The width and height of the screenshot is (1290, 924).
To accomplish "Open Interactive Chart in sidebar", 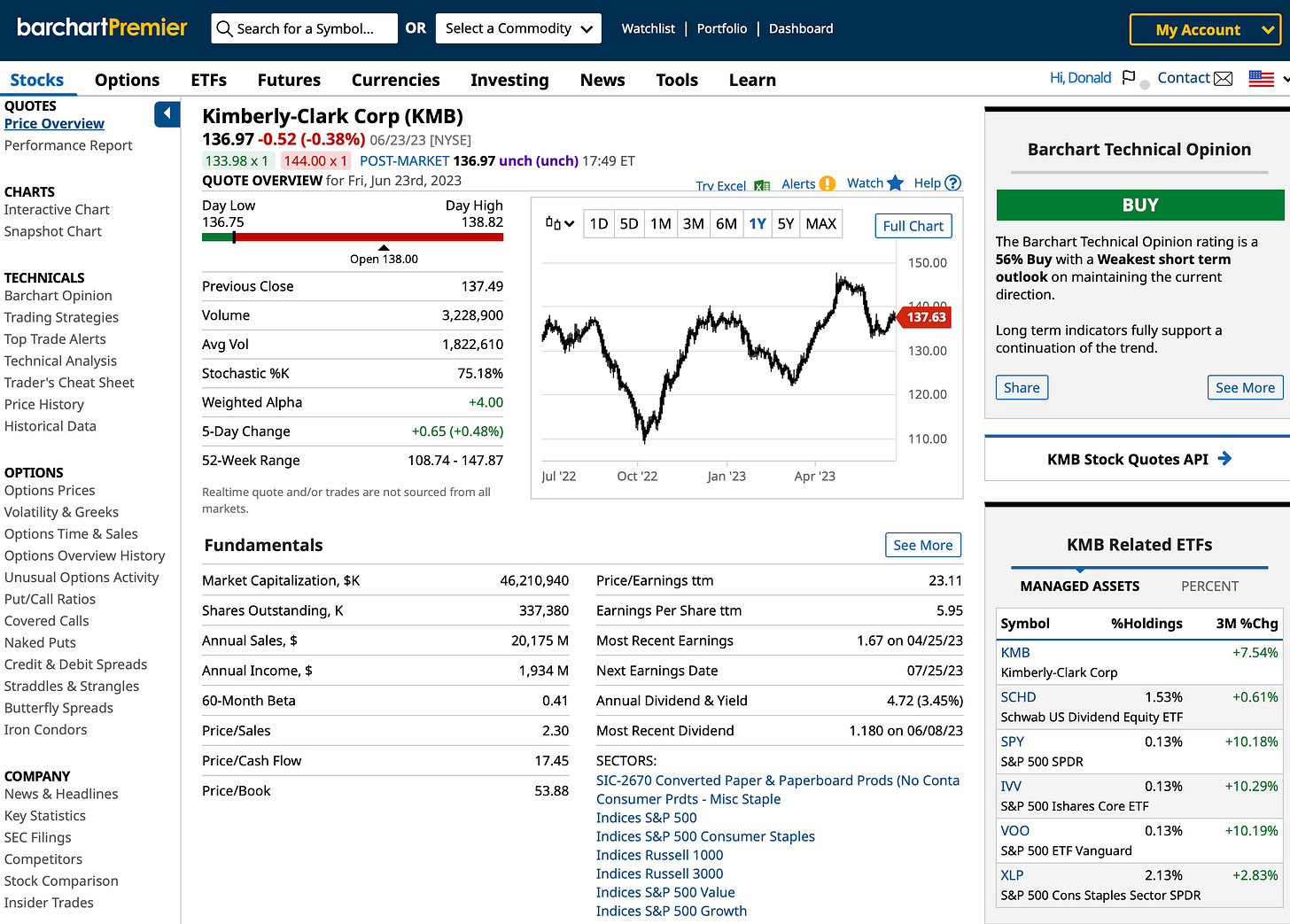I will coord(57,209).
